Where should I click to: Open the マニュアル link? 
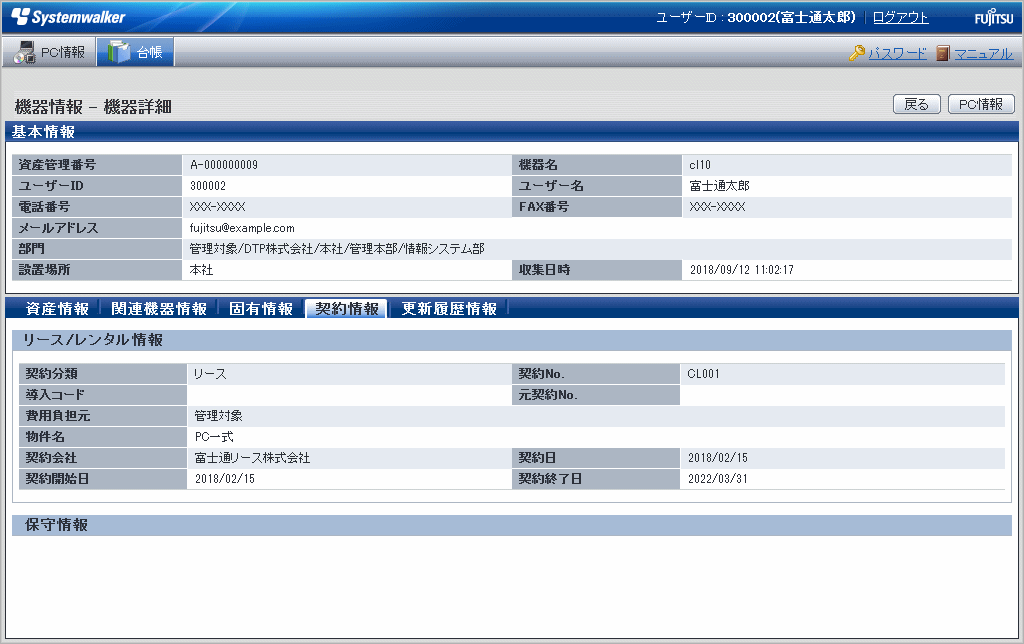pyautogui.click(x=983, y=54)
